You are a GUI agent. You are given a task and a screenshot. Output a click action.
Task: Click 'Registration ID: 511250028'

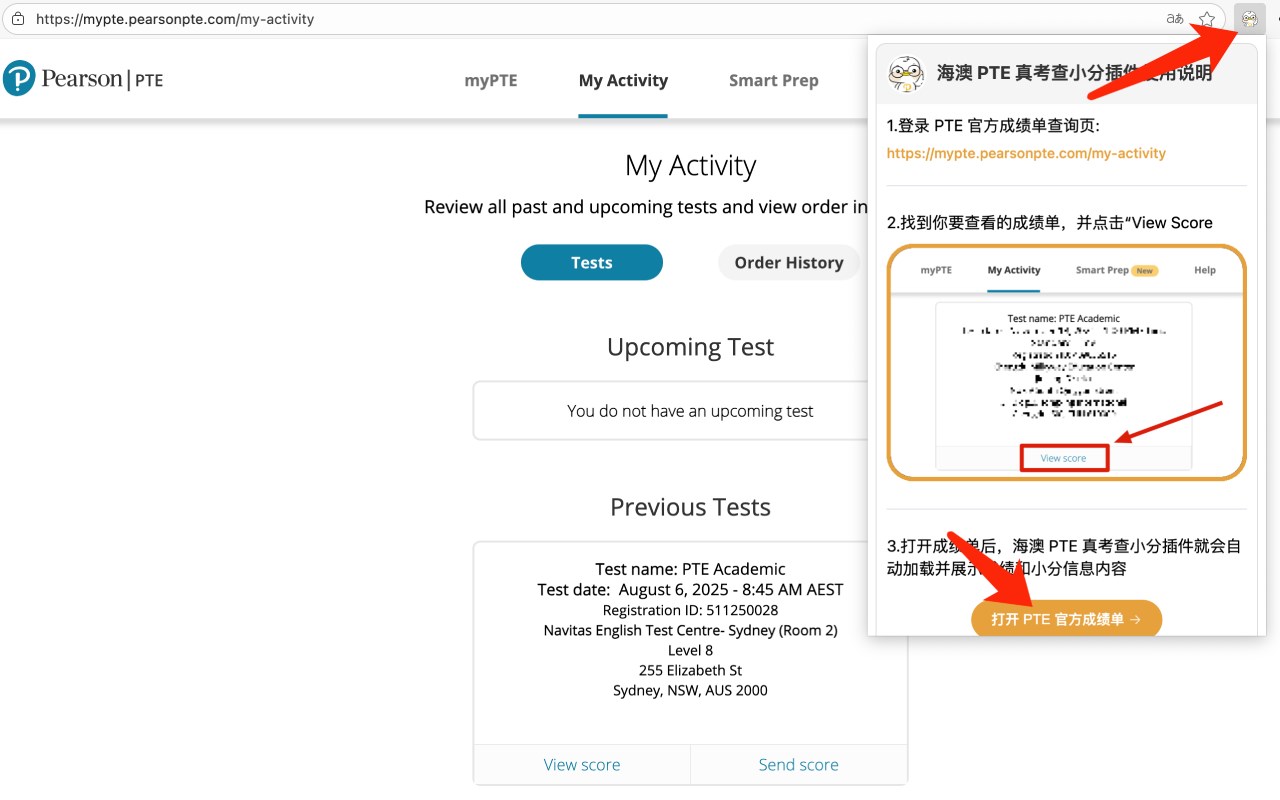[690, 610]
